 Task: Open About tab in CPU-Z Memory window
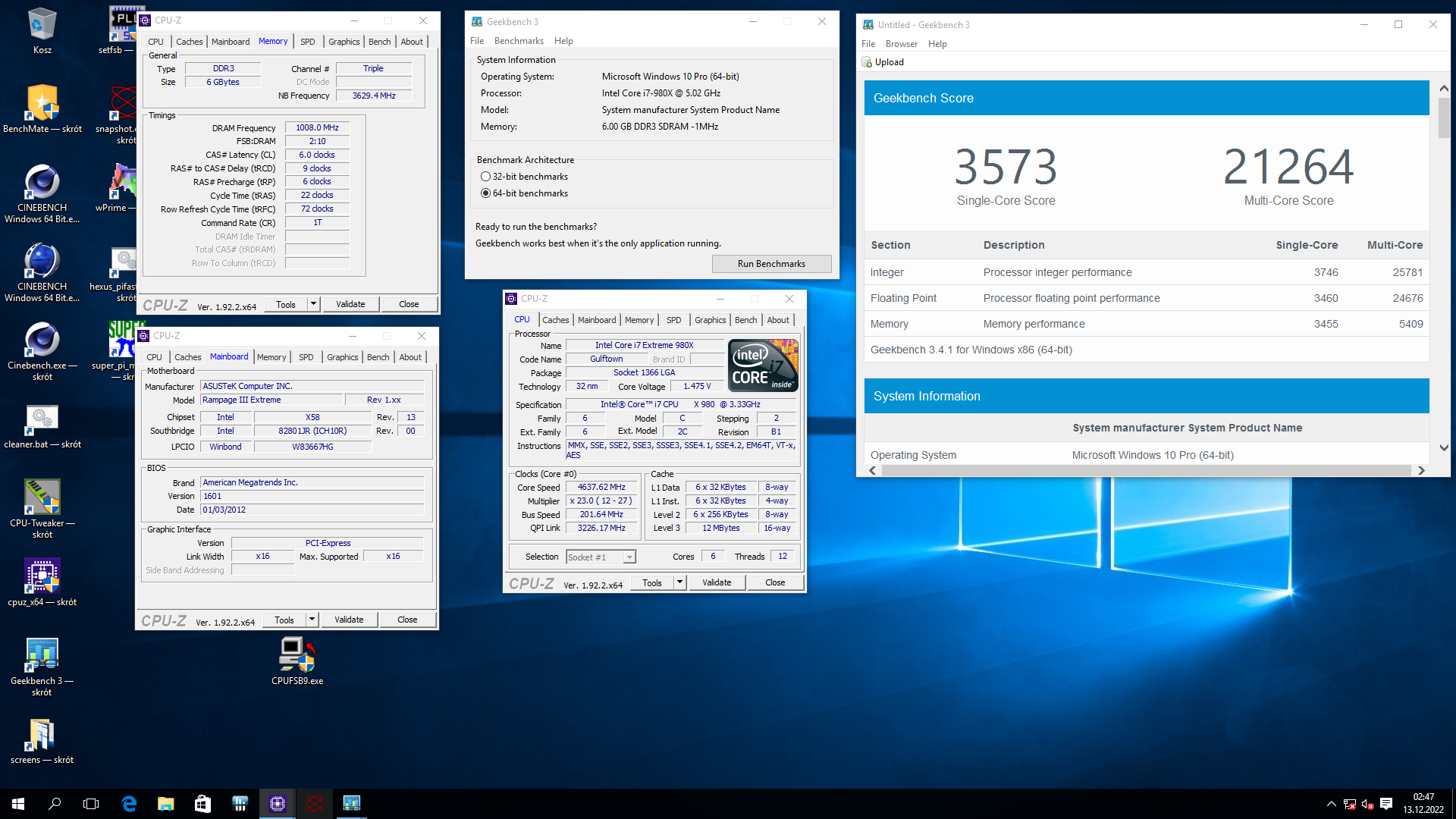pyautogui.click(x=412, y=42)
